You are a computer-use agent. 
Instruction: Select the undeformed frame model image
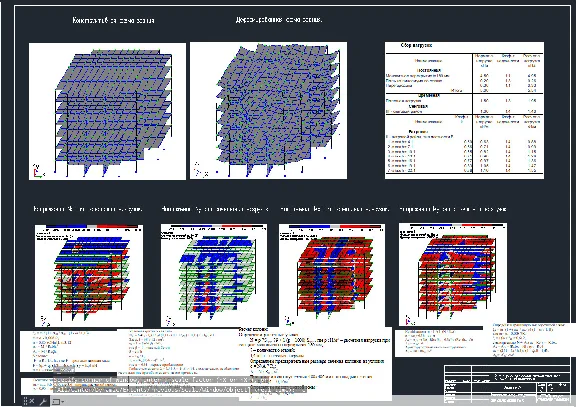[x=107, y=111]
